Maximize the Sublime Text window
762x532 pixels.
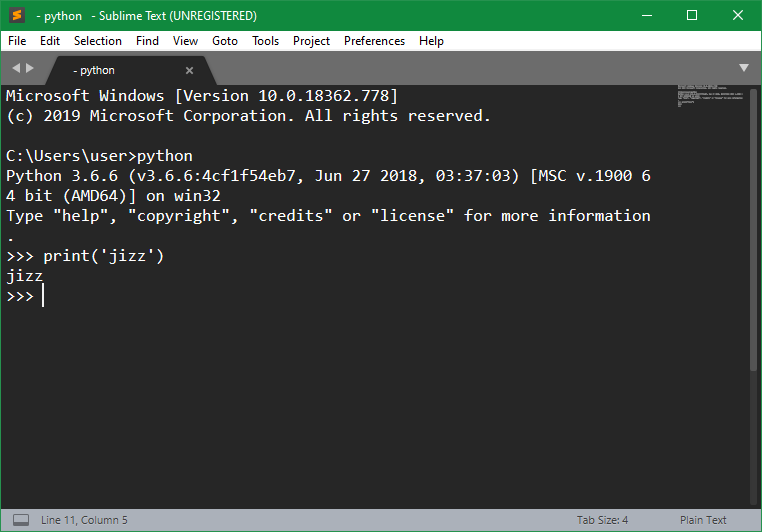[x=692, y=16]
